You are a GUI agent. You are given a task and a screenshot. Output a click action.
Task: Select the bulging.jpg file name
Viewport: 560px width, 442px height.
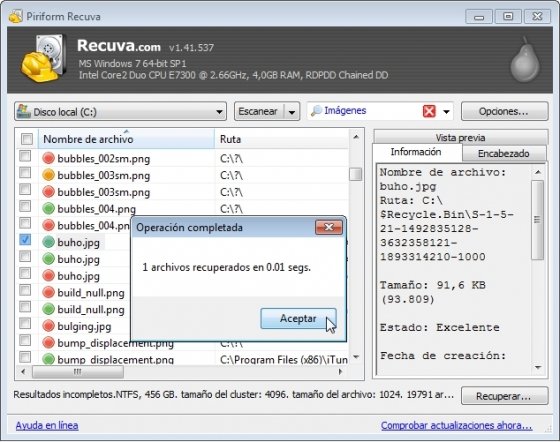pos(84,326)
